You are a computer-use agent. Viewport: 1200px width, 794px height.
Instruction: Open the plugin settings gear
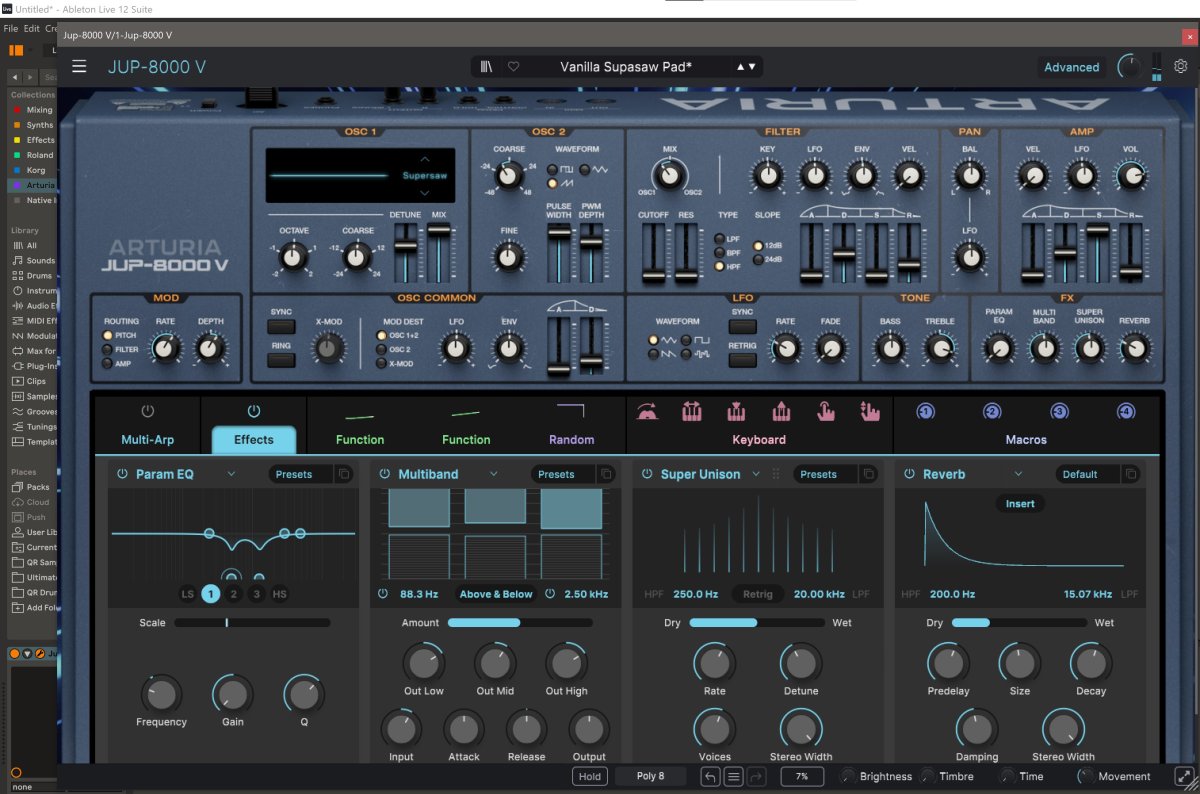click(x=1181, y=67)
